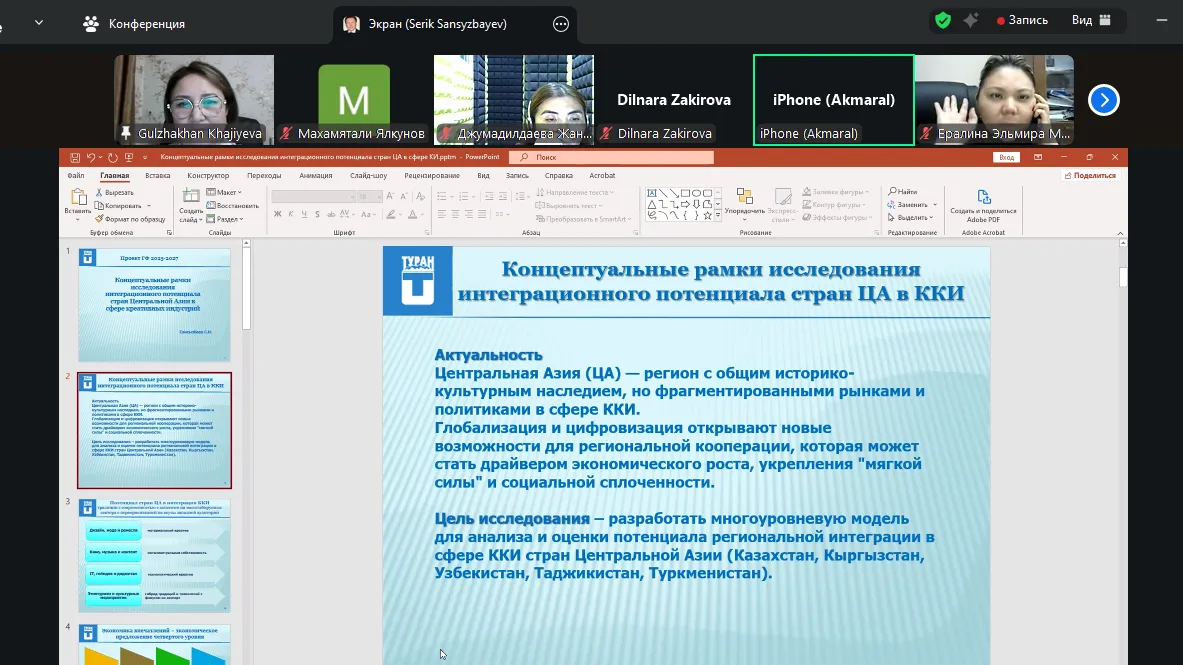The width and height of the screenshot is (1183, 665).
Task: Click the Найти find button
Action: coord(905,192)
